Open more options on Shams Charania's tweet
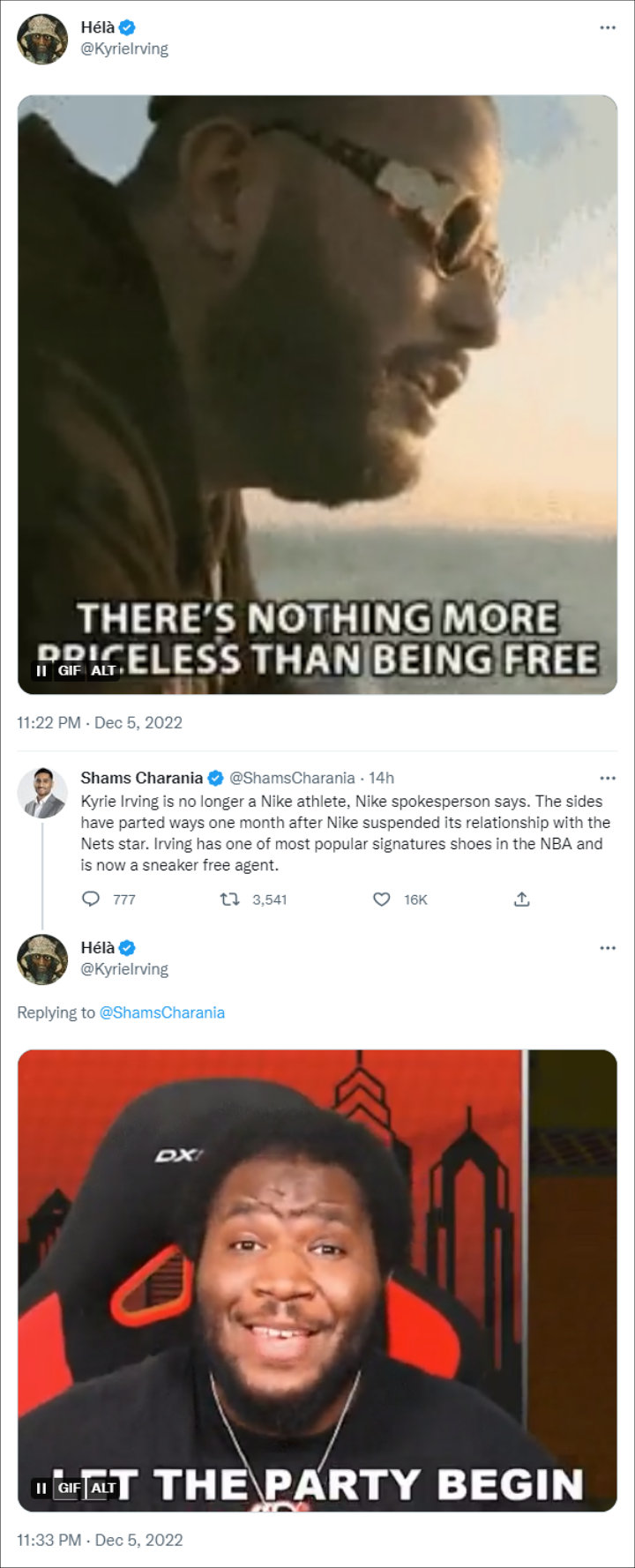 (x=607, y=778)
